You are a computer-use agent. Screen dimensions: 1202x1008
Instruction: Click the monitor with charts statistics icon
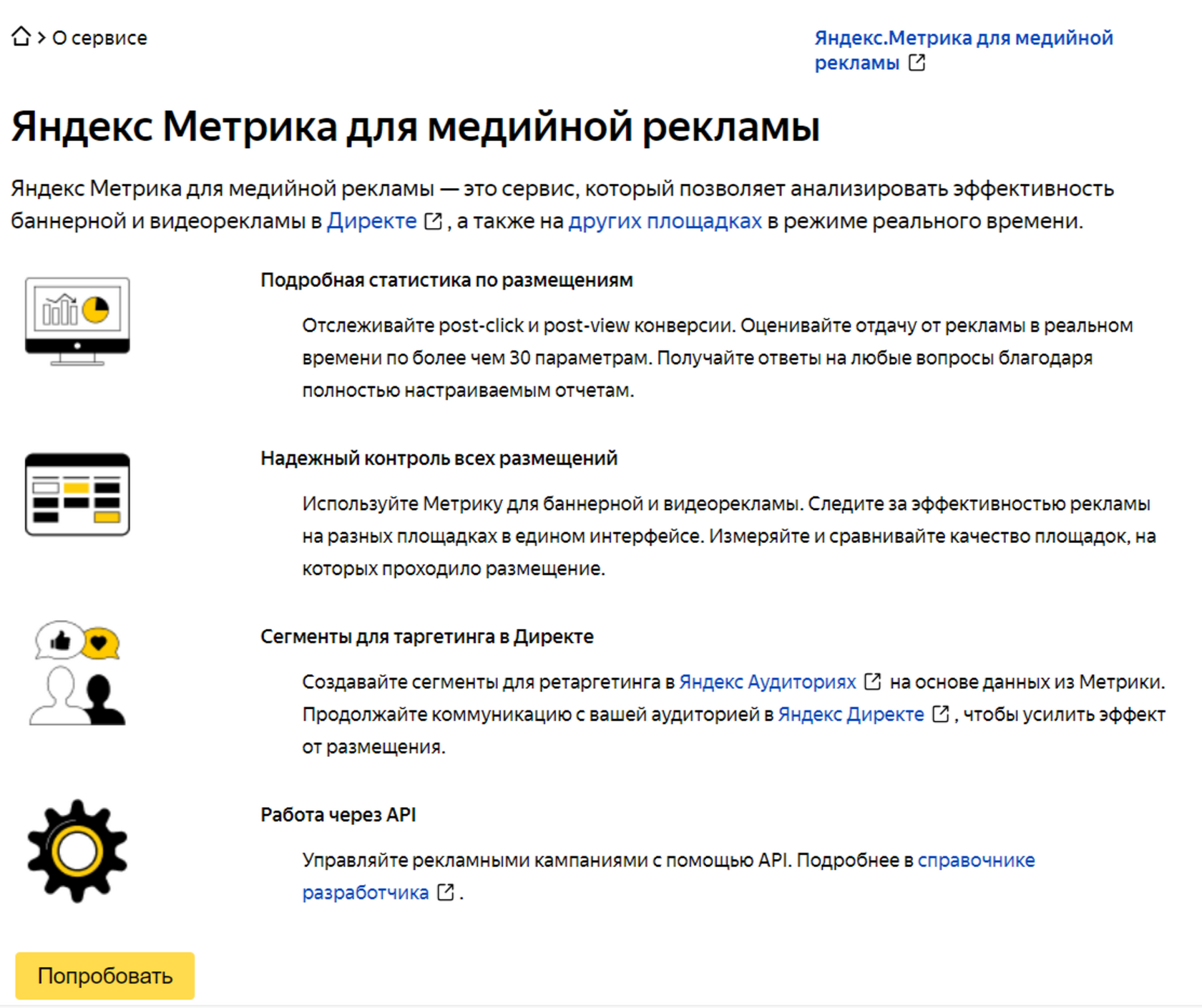77,322
